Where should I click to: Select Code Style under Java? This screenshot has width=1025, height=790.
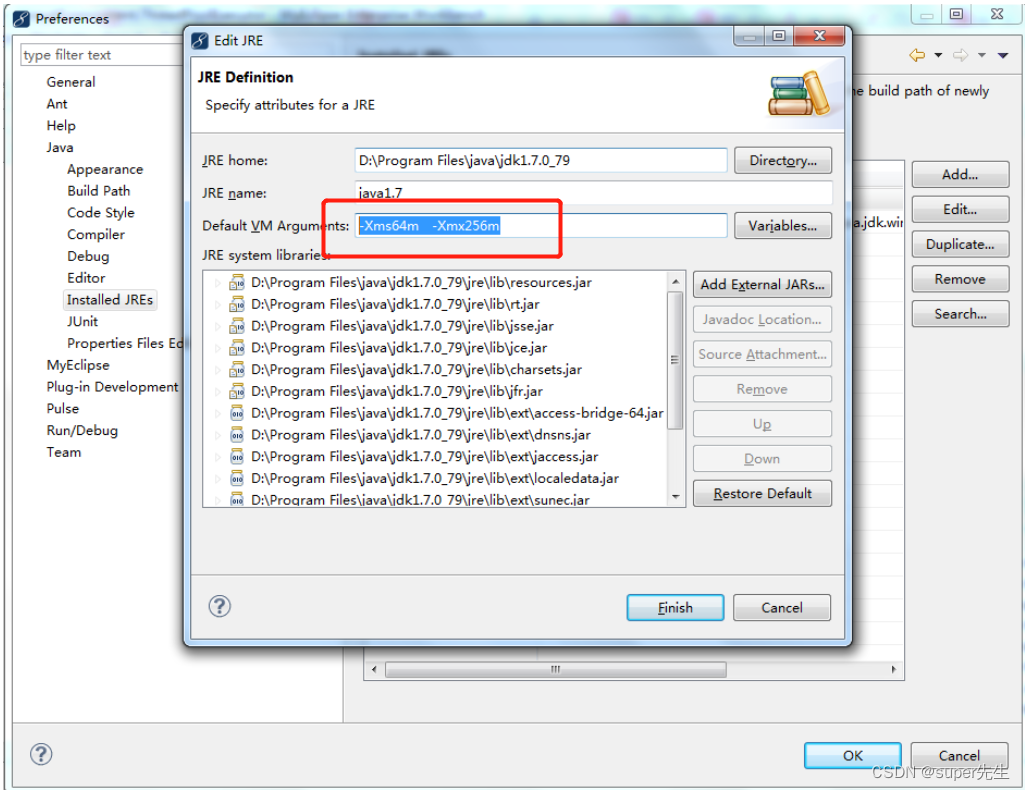101,212
